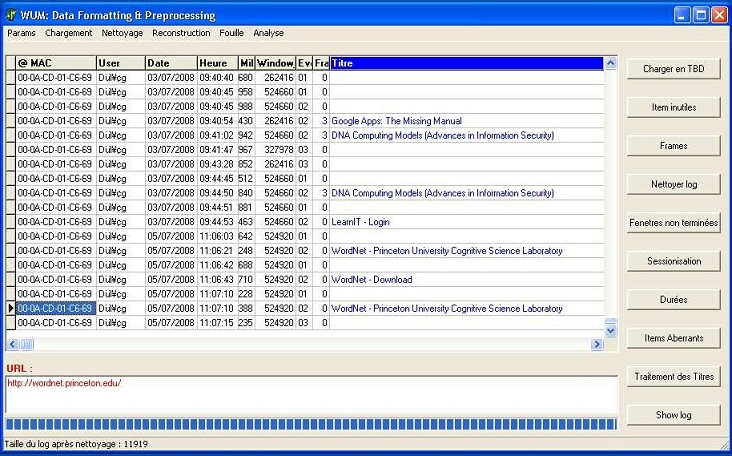Click the vertical scrollbar down arrow
Image resolution: width=732 pixels, height=456 pixels.
coord(611,330)
